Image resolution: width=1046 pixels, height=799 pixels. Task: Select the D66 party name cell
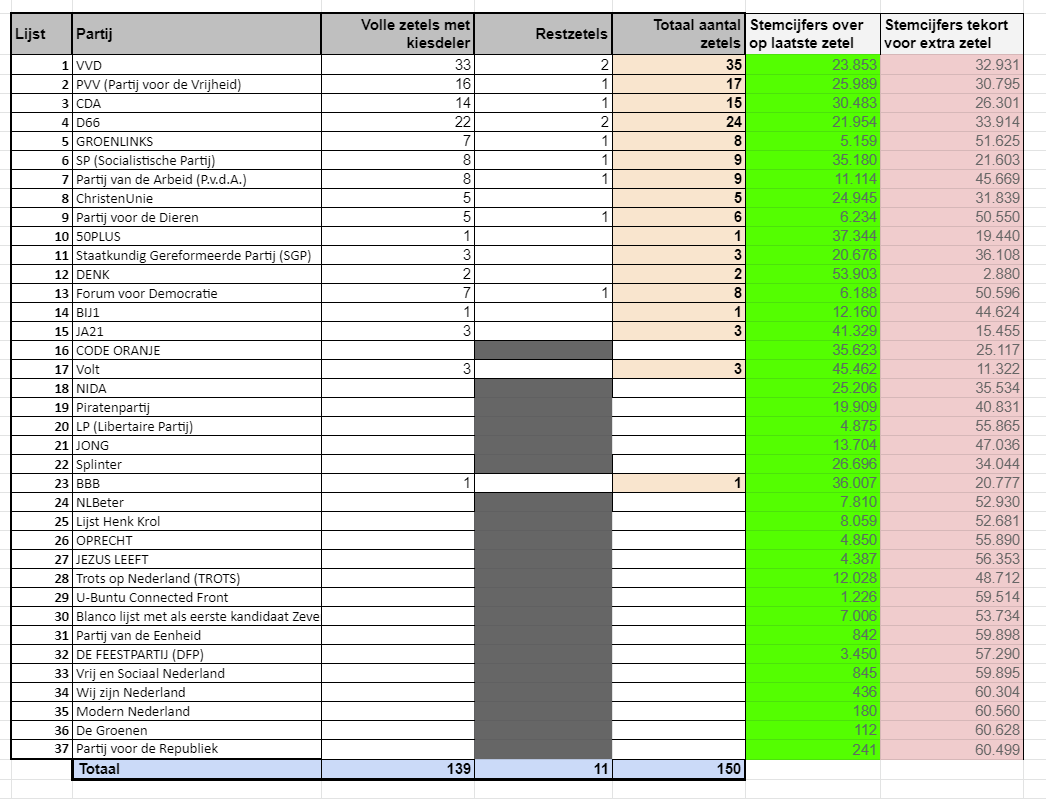(x=197, y=122)
